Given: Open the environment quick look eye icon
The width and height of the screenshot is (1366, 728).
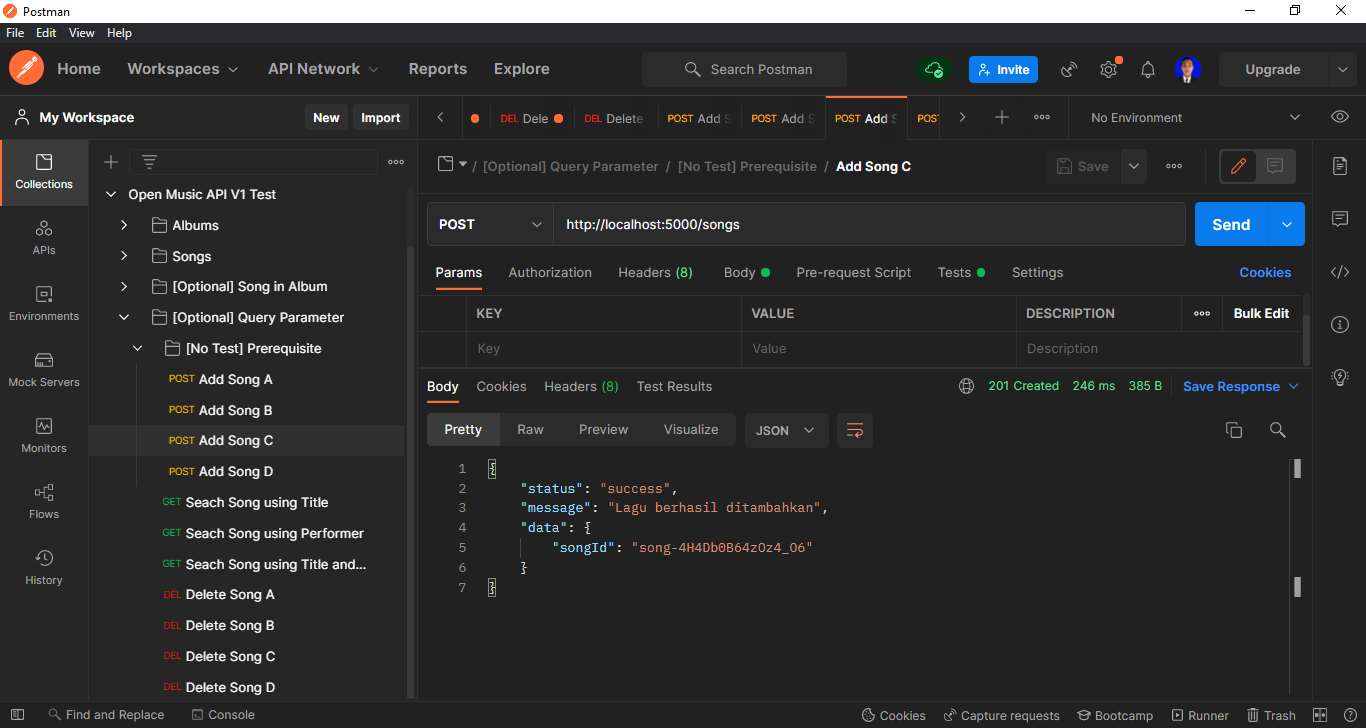Looking at the screenshot, I should (1340, 117).
